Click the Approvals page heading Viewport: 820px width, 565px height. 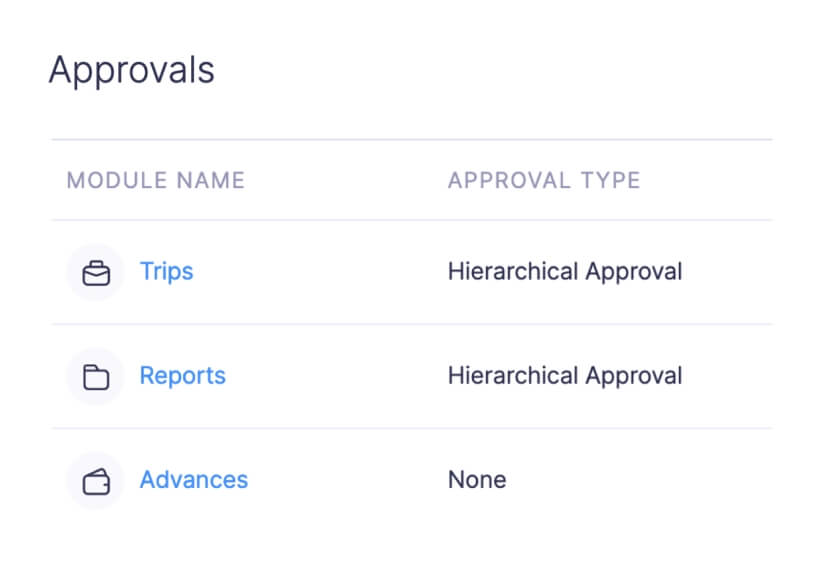tap(131, 71)
